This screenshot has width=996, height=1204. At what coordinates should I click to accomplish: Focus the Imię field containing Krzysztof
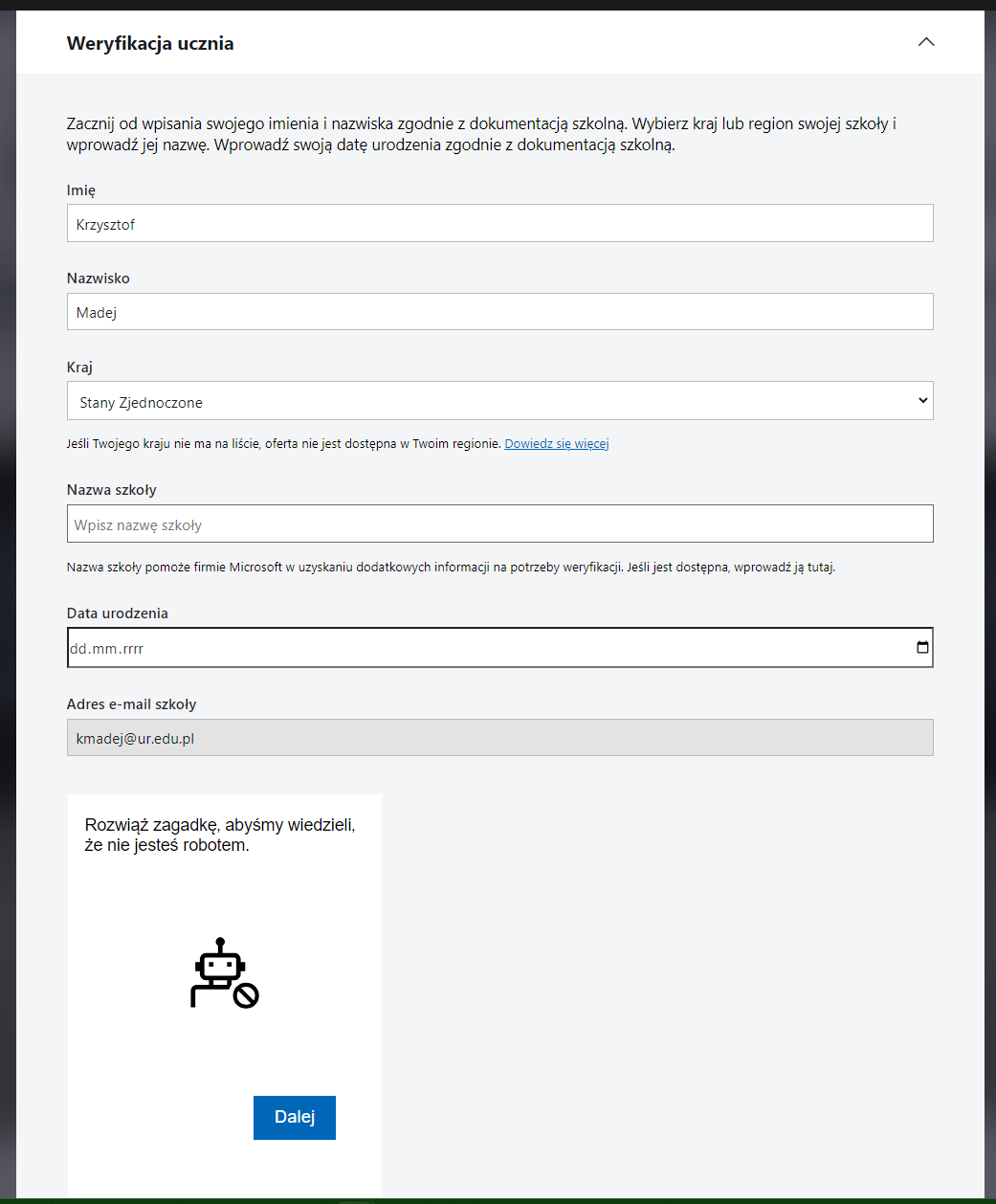pyautogui.click(x=499, y=224)
